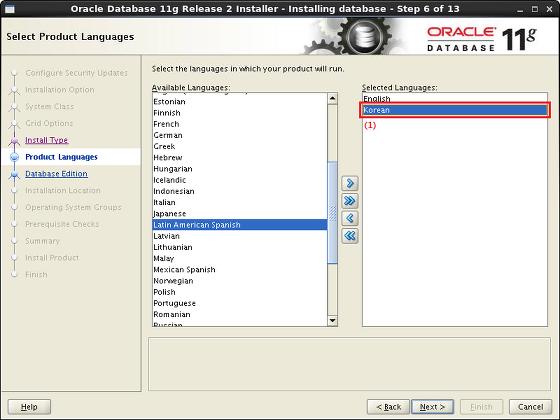Viewport: 560px width, 420px height.
Task: Click the Prerequisite Checks step
Action: click(62, 224)
